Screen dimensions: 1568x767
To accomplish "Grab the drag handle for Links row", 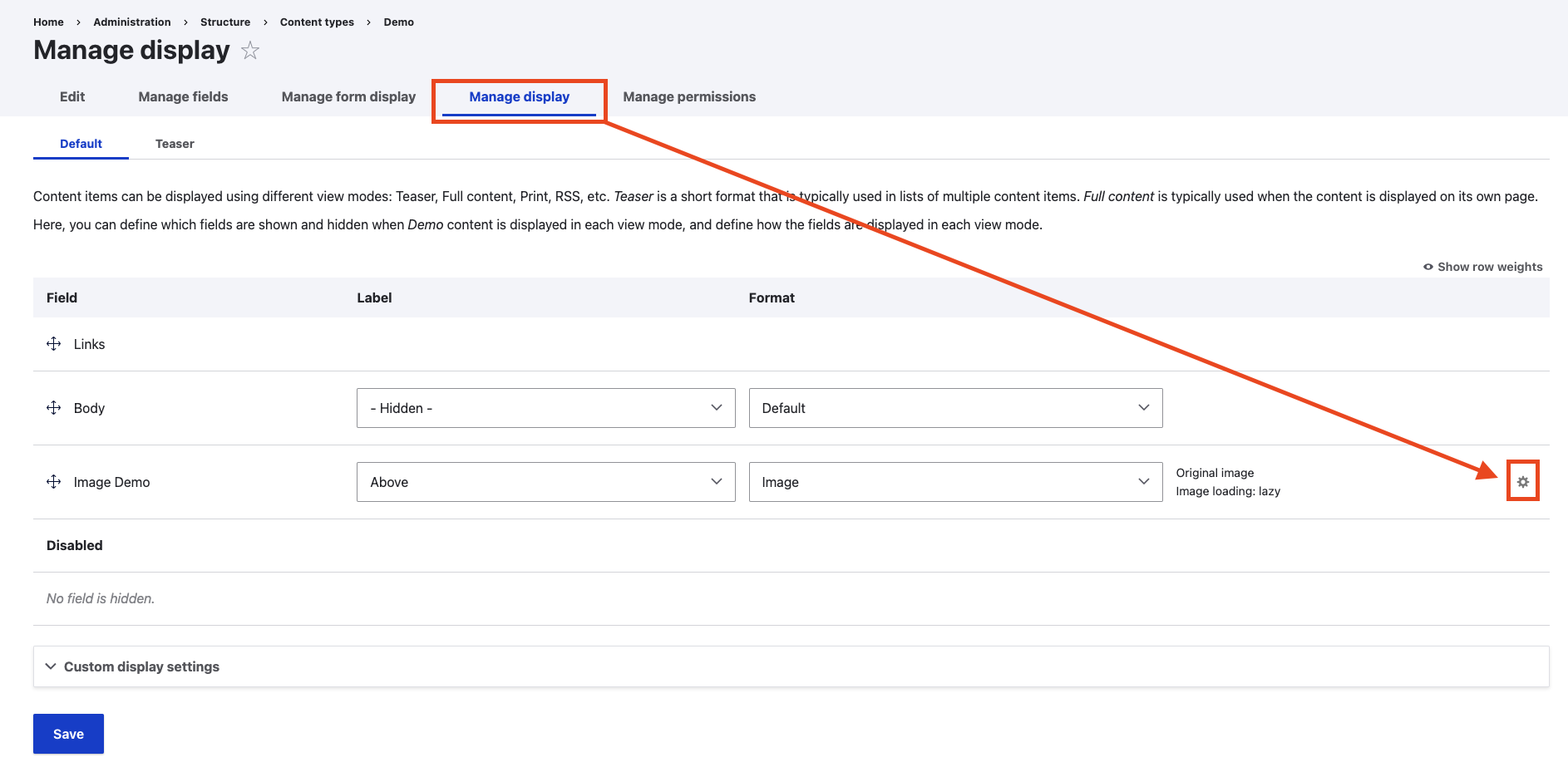I will coord(54,344).
